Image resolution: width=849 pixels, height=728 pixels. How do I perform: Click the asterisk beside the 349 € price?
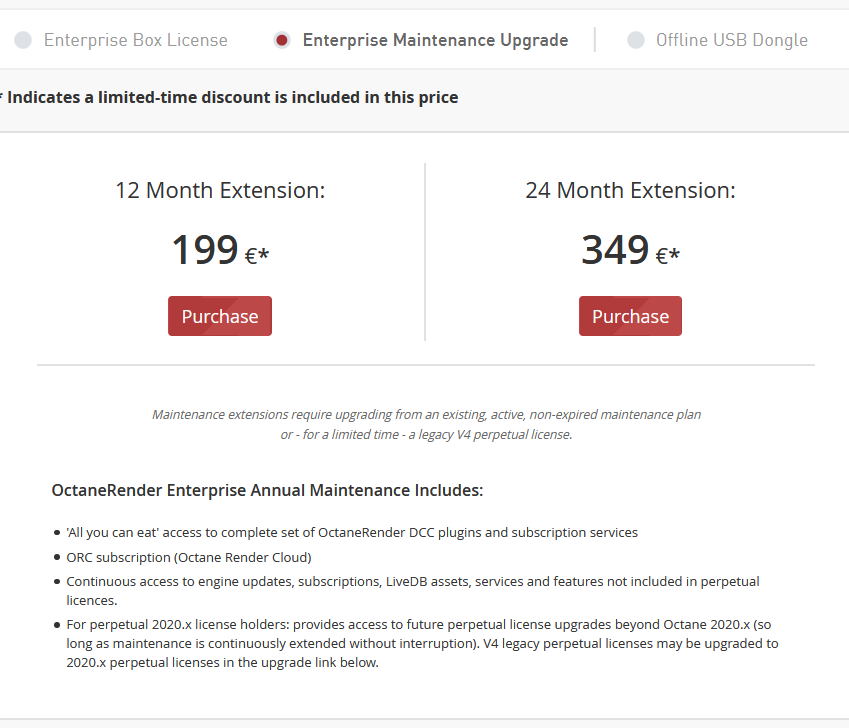(x=675, y=254)
